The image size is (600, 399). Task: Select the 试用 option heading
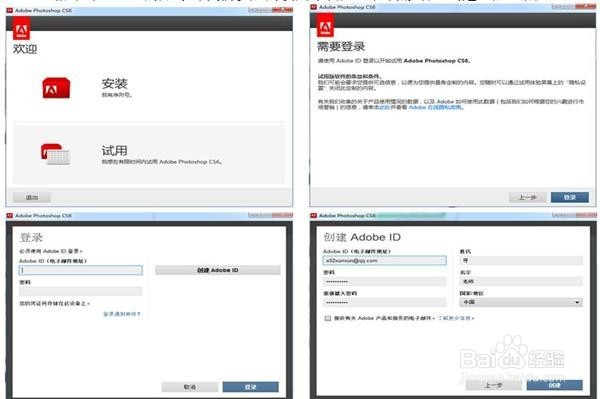(114, 150)
